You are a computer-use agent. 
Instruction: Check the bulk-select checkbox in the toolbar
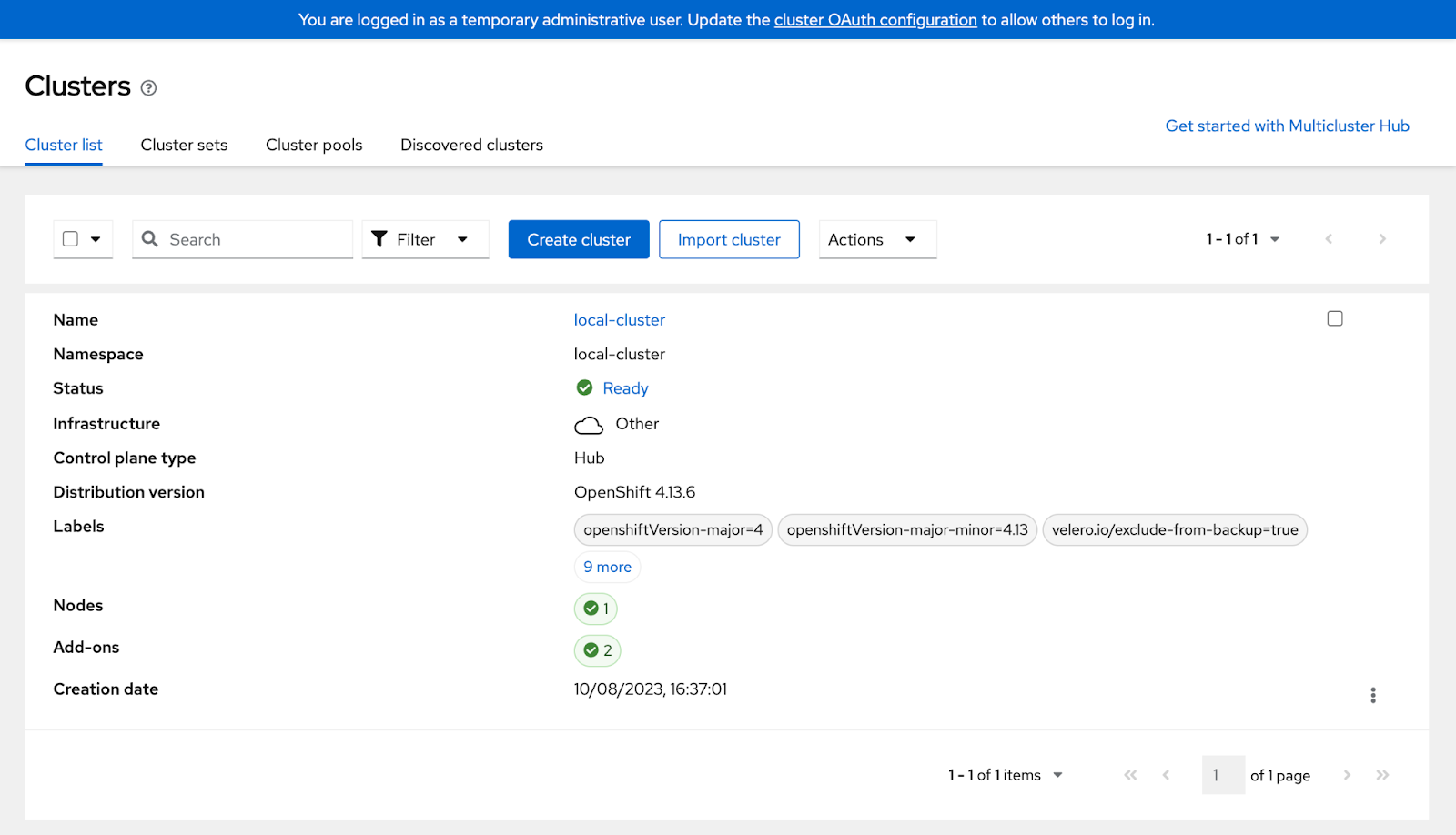(70, 238)
